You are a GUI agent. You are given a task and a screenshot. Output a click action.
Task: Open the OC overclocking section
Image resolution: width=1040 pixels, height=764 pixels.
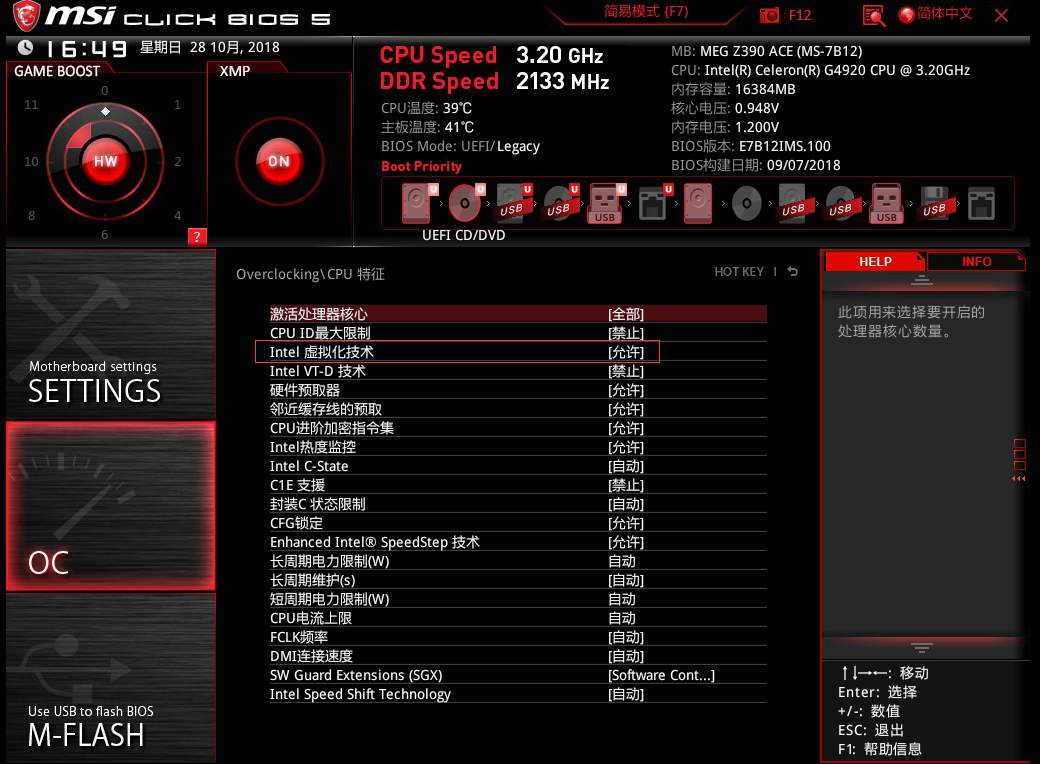pyautogui.click(x=111, y=506)
